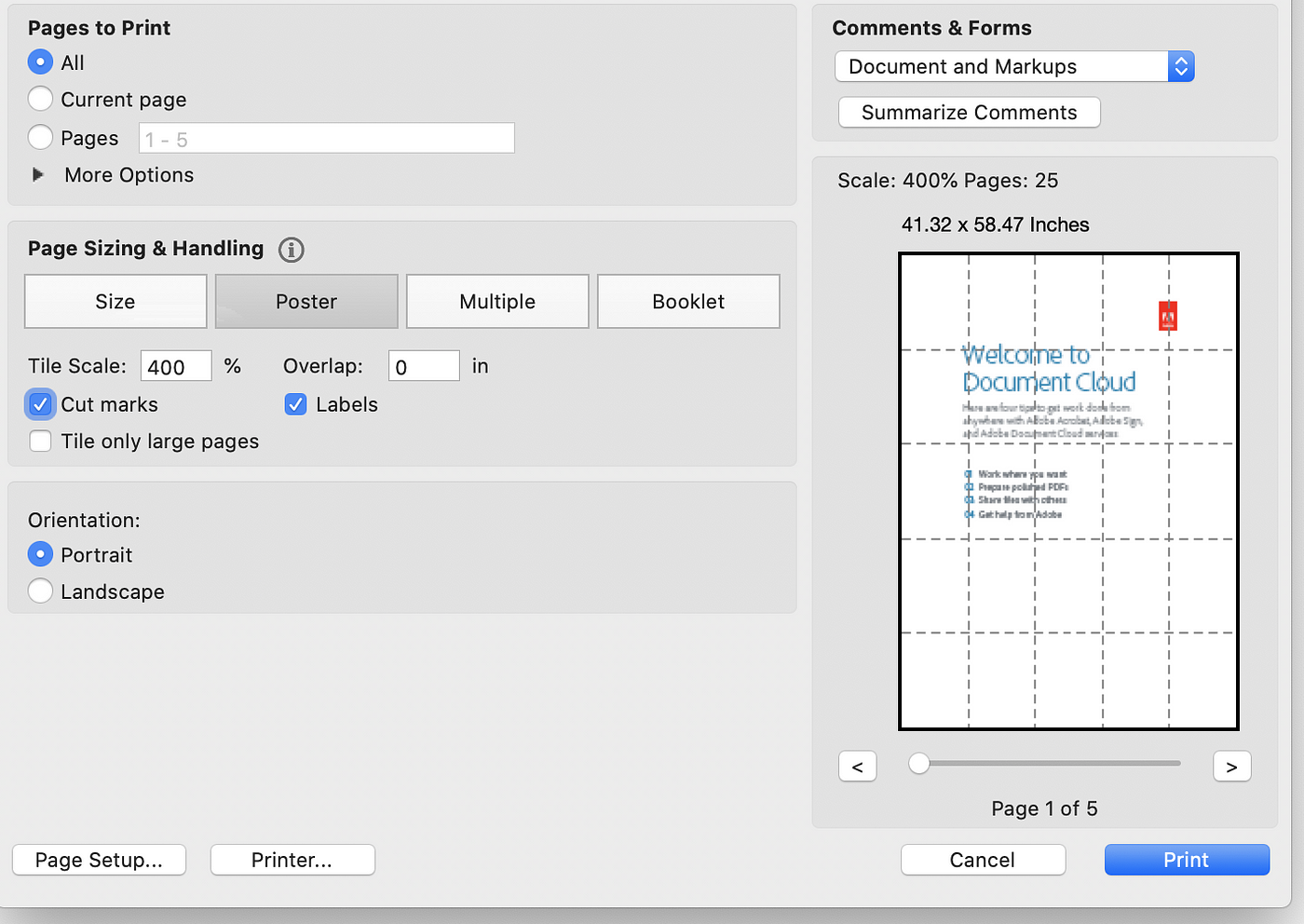Enable Tile only large pages
1304x924 pixels.
coord(40,442)
